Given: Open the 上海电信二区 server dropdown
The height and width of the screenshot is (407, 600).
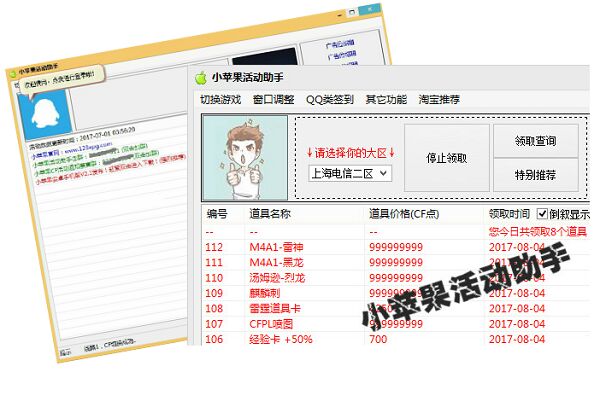Looking at the screenshot, I should 350,174.
